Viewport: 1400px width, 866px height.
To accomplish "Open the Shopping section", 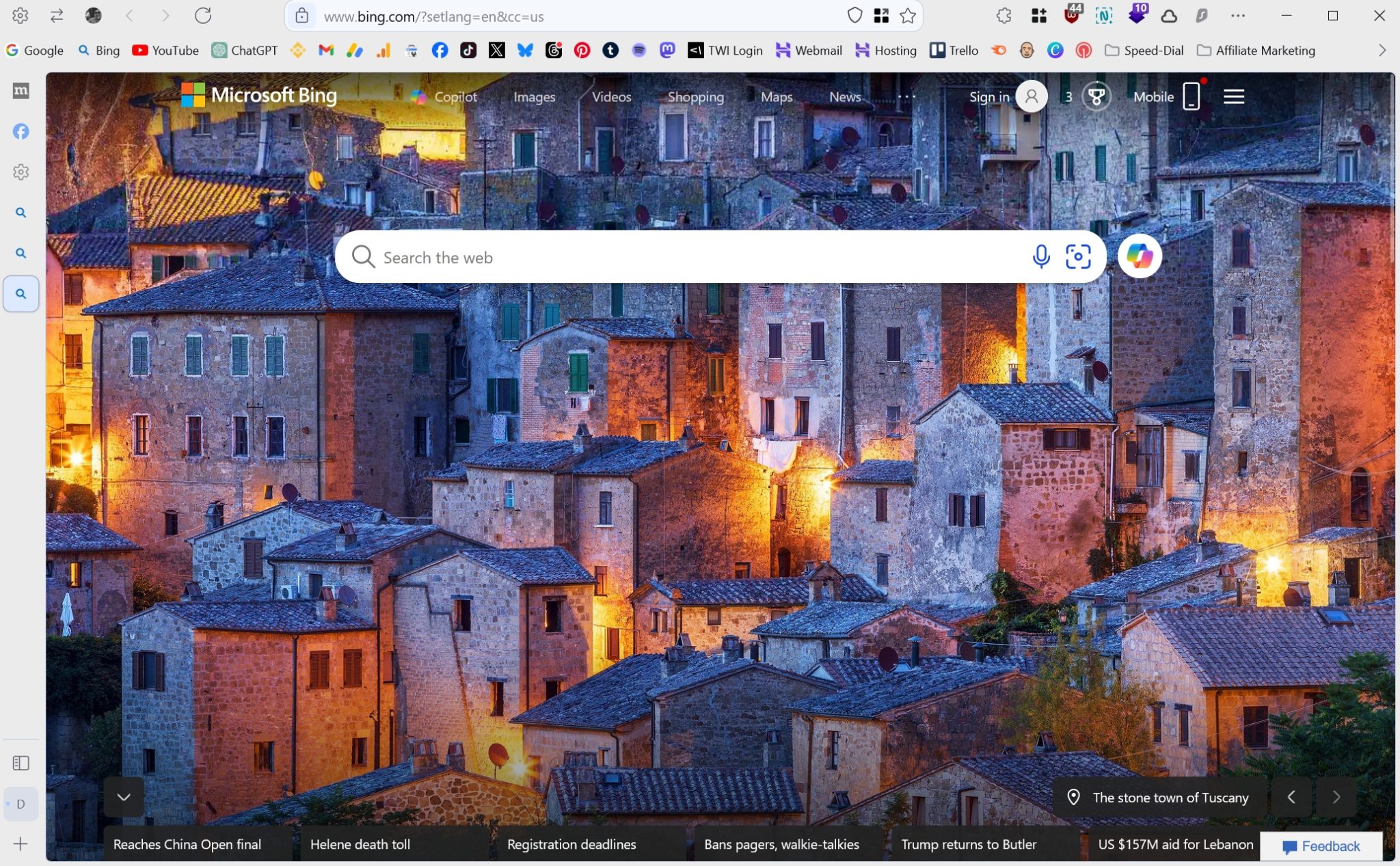I will (695, 96).
